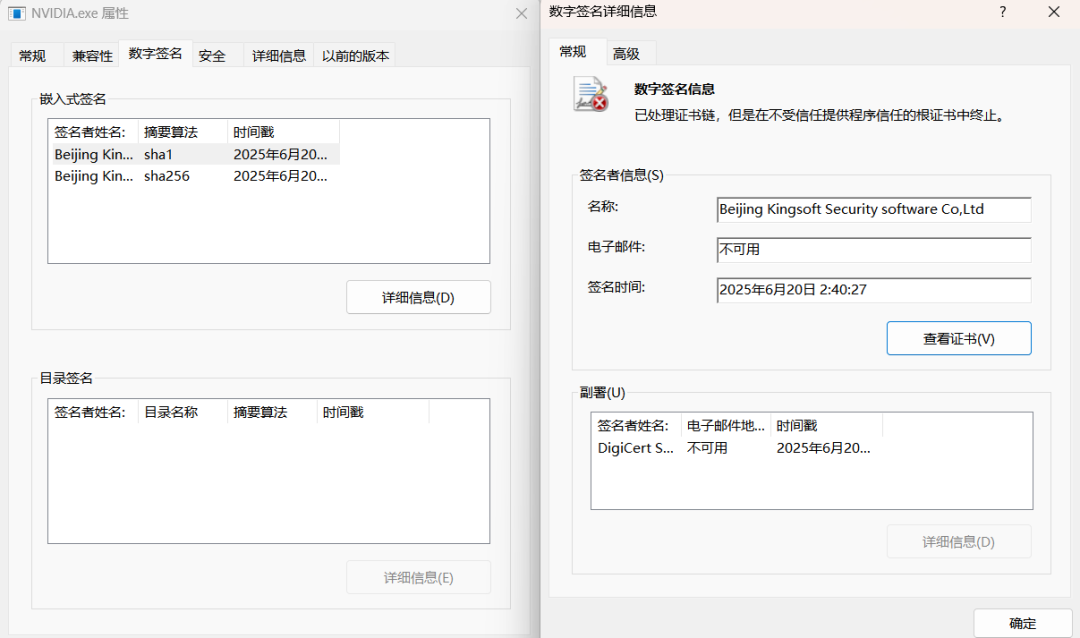Select the 数字签名 tab
Screen dimensions: 1080x638
[155, 54]
